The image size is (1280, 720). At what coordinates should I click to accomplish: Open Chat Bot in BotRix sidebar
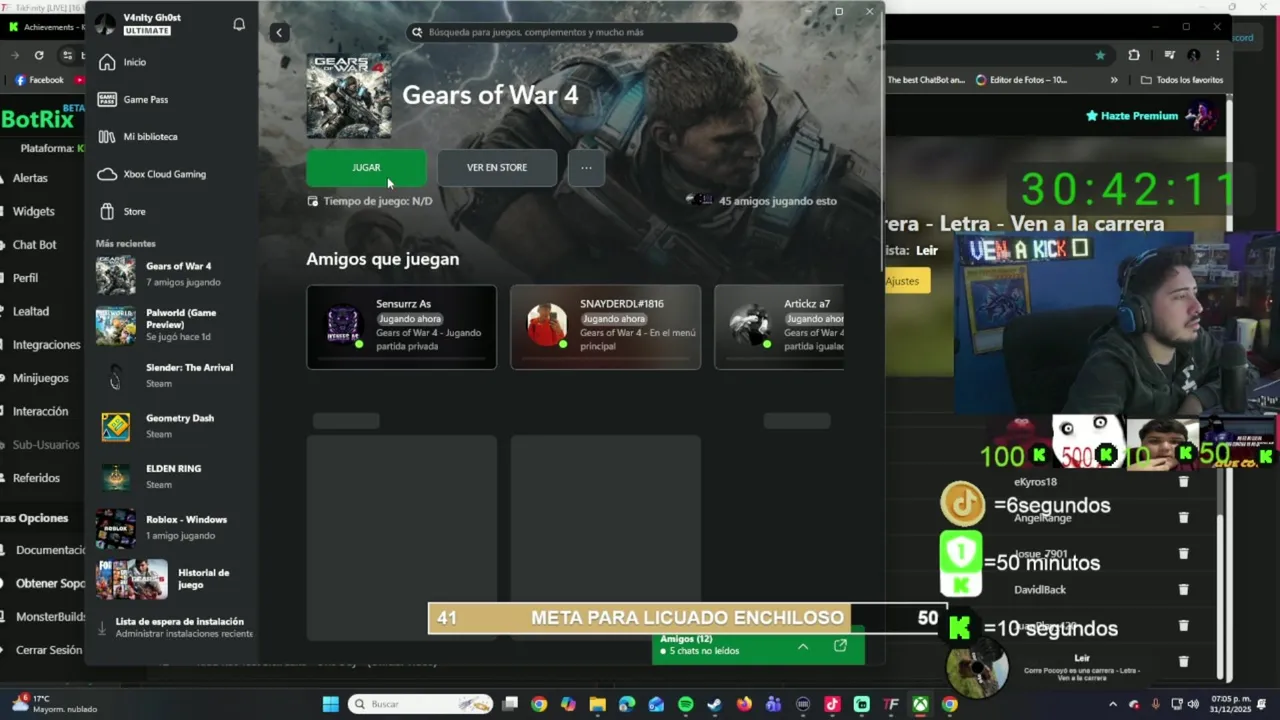pyautogui.click(x=34, y=244)
